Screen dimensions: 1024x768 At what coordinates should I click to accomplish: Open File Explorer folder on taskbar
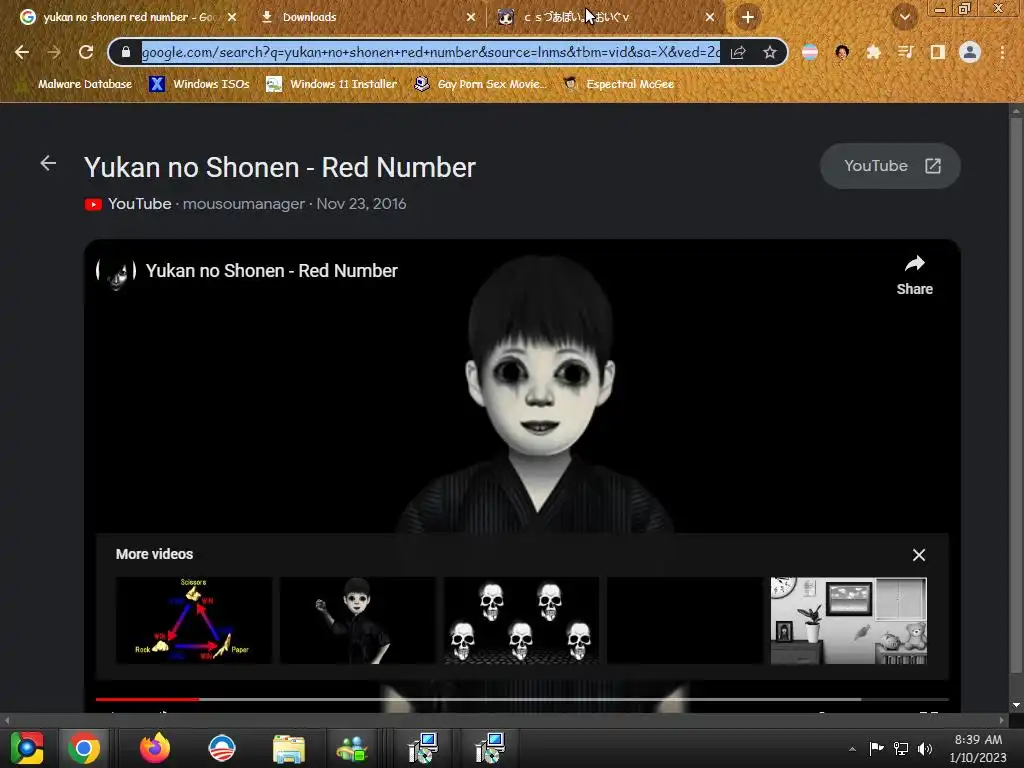[x=289, y=748]
